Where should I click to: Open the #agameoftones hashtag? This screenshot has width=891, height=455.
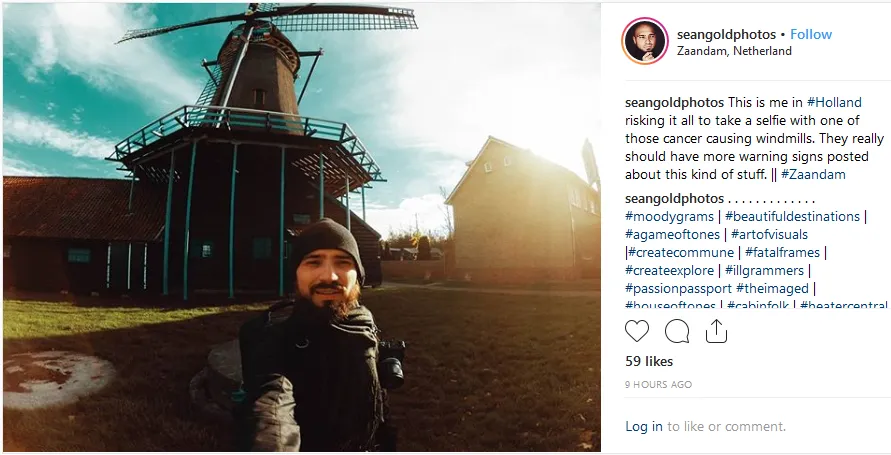coord(672,235)
